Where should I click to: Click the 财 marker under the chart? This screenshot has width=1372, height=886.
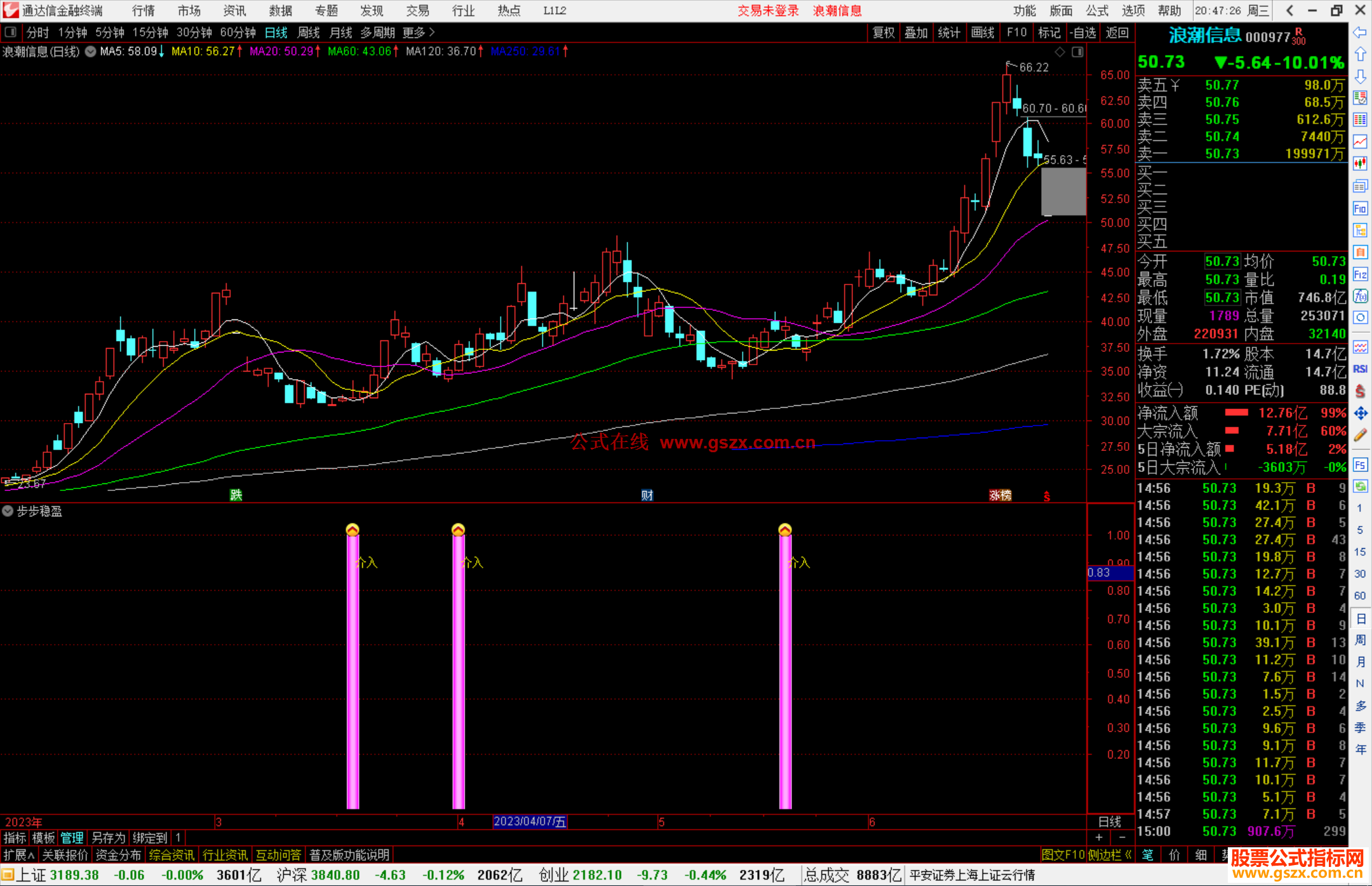pos(647,495)
